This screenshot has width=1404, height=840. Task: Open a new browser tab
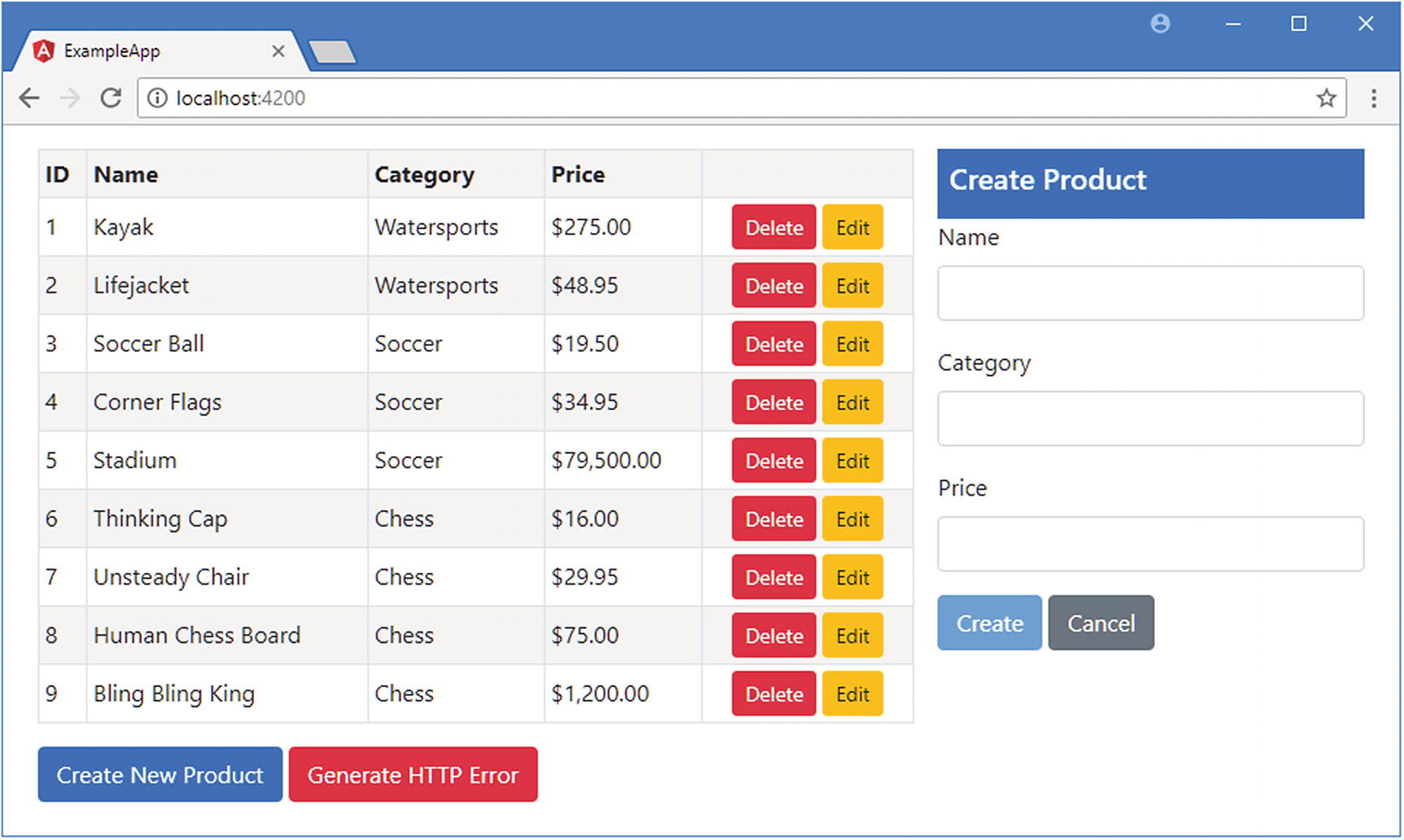332,52
